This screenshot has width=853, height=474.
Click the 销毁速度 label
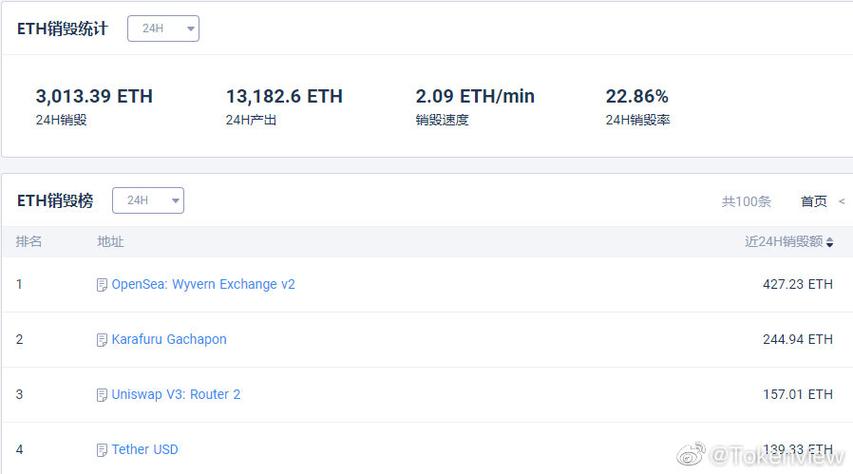[x=442, y=120]
